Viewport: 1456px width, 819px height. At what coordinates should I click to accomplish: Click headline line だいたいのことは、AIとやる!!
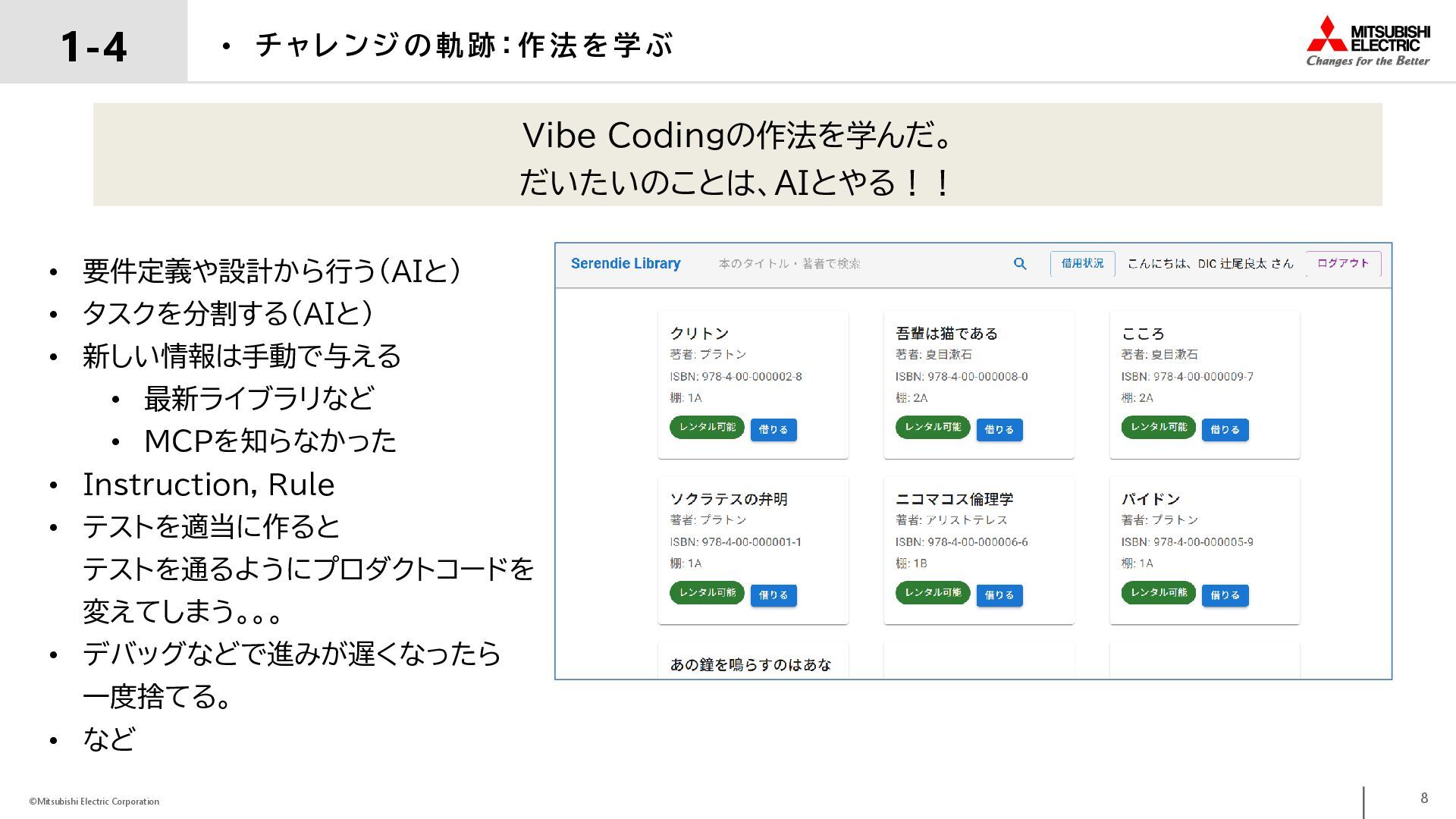(x=735, y=182)
